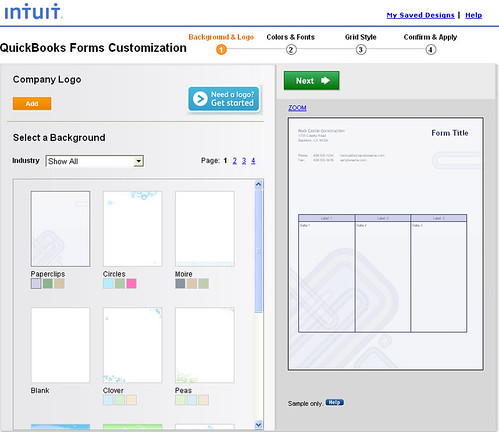The width and height of the screenshot is (499, 432).
Task: Open the Help link in header
Action: [x=473, y=15]
